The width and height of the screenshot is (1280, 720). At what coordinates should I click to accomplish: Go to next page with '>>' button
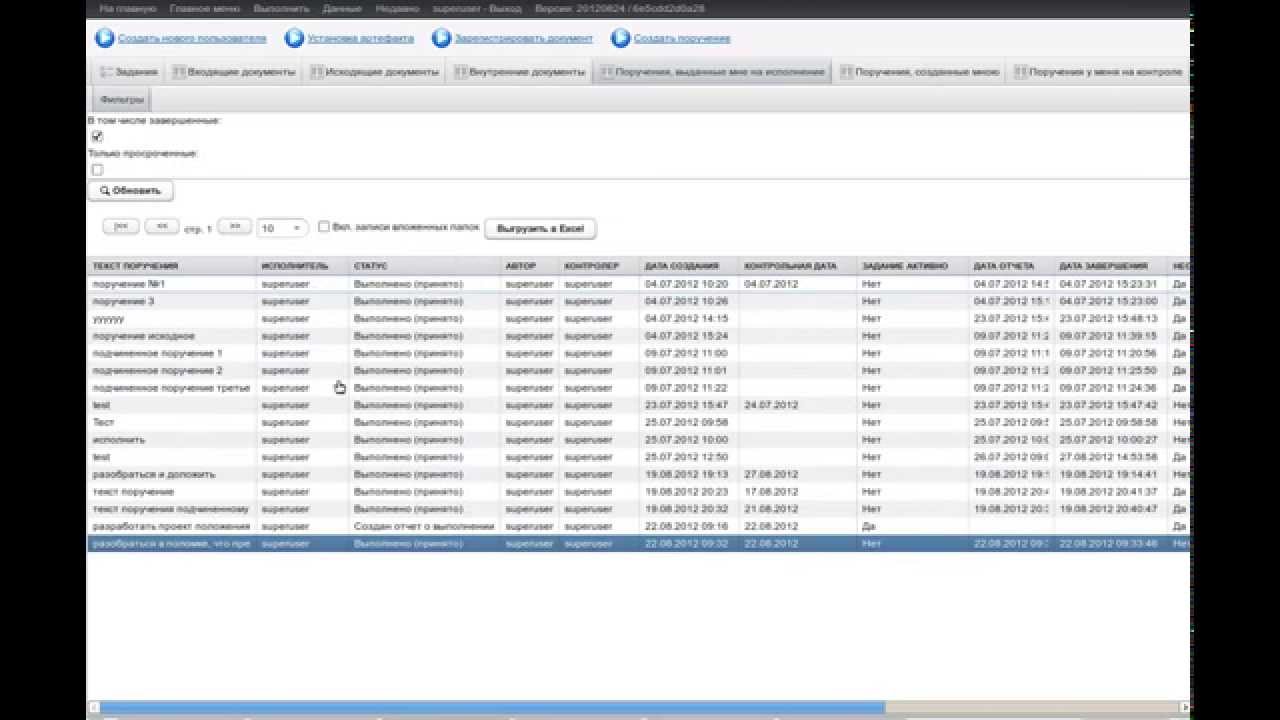235,227
